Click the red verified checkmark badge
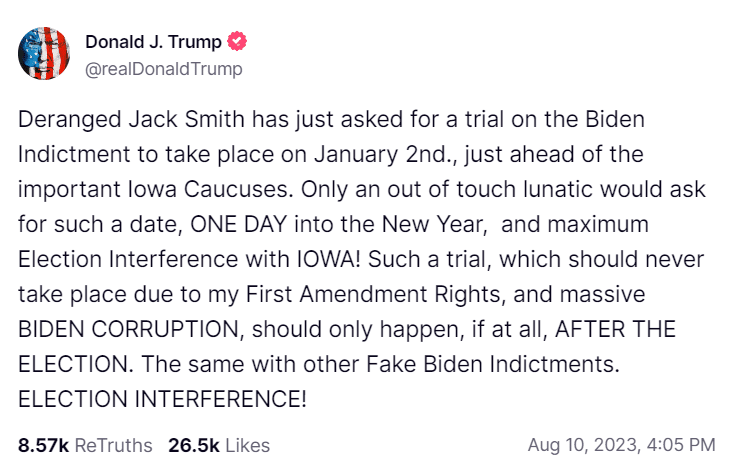The height and width of the screenshot is (465, 729). tap(237, 41)
